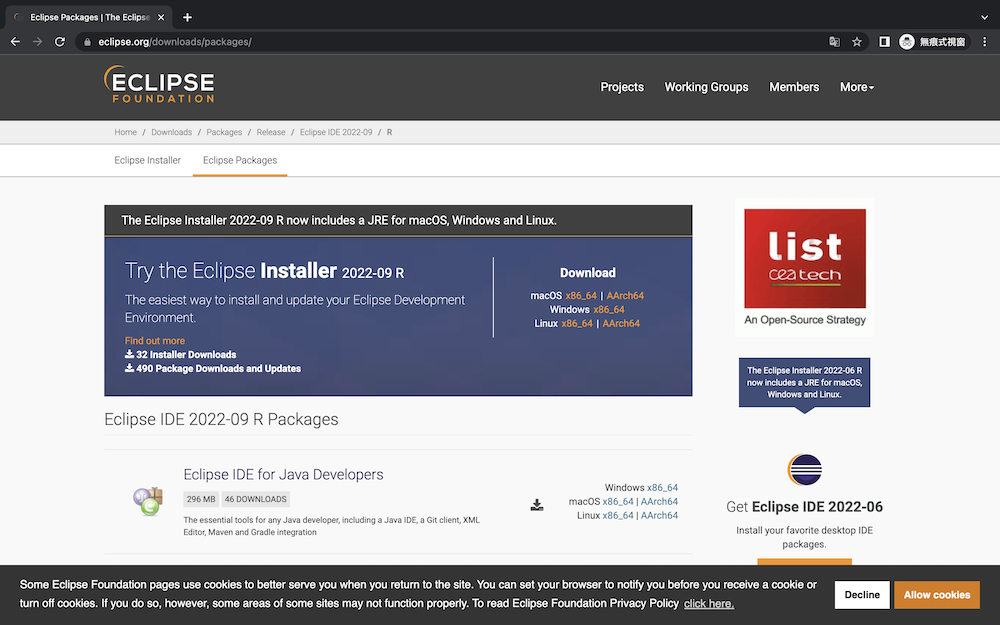The image size is (1000, 625).
Task: Click the download icon for Java Developers
Action: click(537, 505)
